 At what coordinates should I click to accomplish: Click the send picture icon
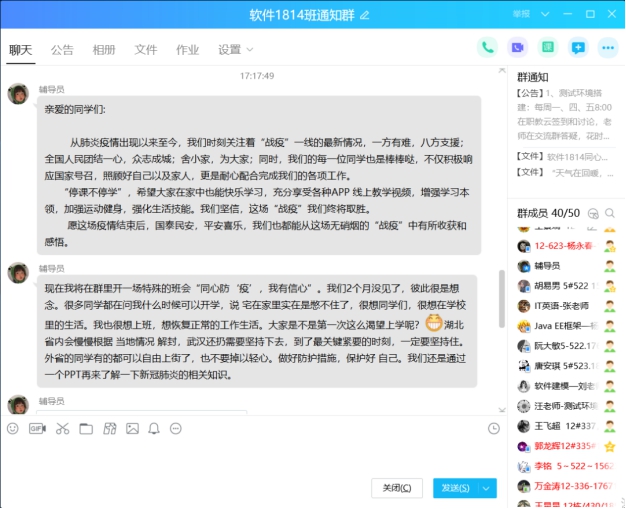(x=132, y=428)
